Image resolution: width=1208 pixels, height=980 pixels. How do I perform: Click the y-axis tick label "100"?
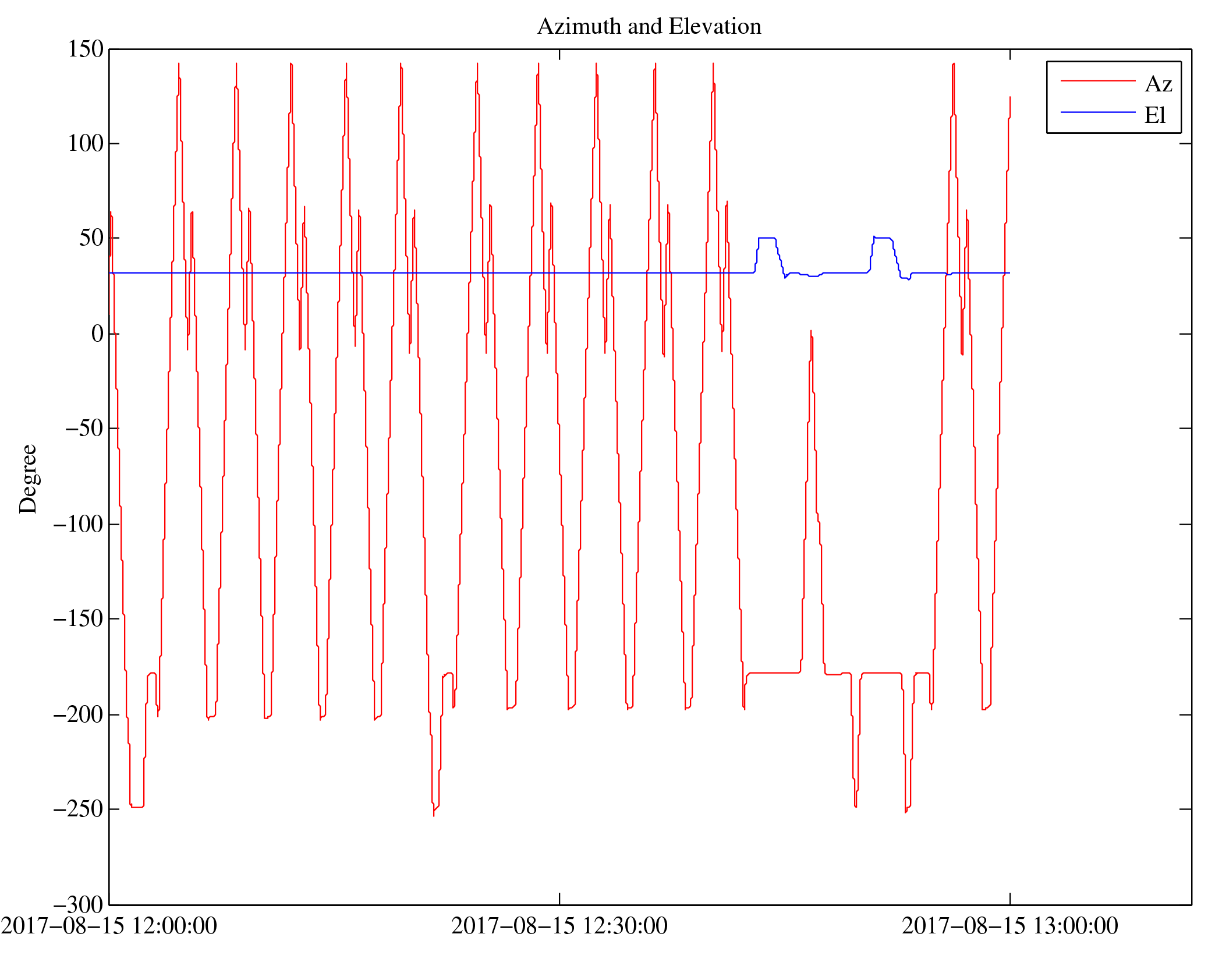86,143
